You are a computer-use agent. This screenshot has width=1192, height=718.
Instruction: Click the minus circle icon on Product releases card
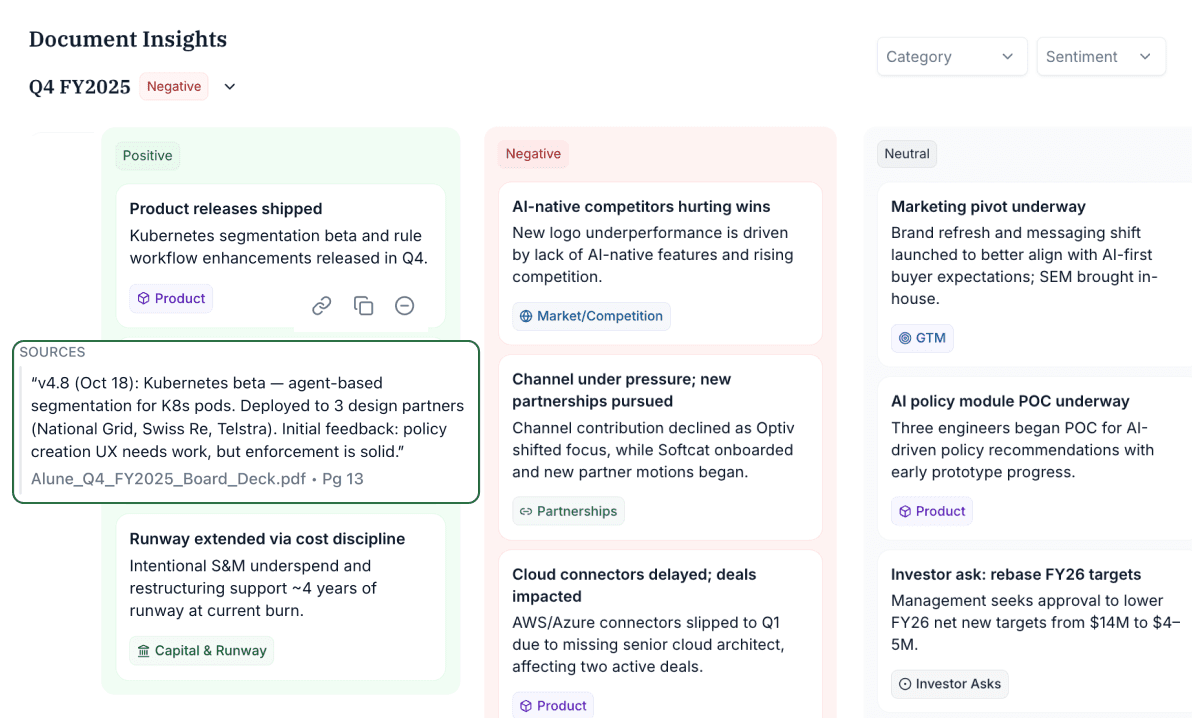click(404, 306)
